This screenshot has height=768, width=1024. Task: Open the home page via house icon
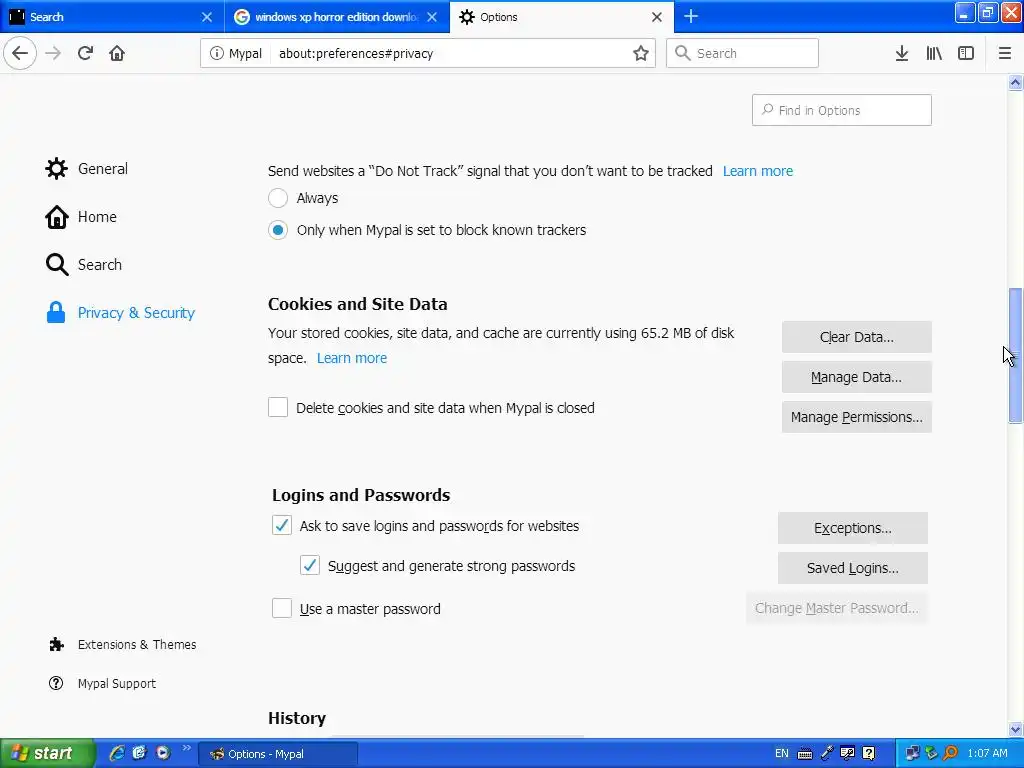tap(117, 53)
